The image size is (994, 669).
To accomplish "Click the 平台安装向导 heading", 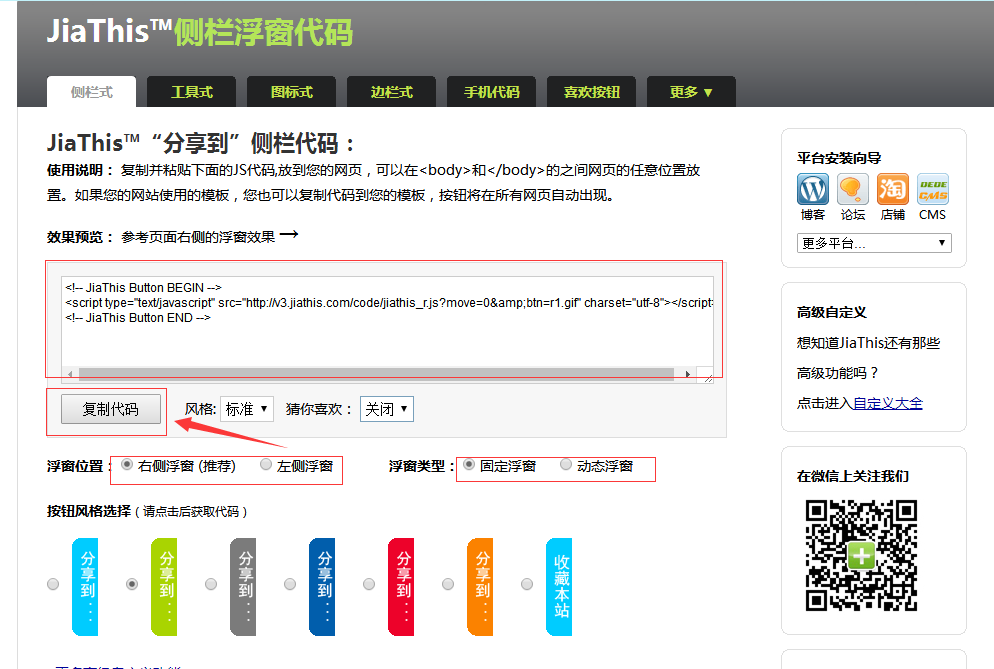I will click(839, 158).
